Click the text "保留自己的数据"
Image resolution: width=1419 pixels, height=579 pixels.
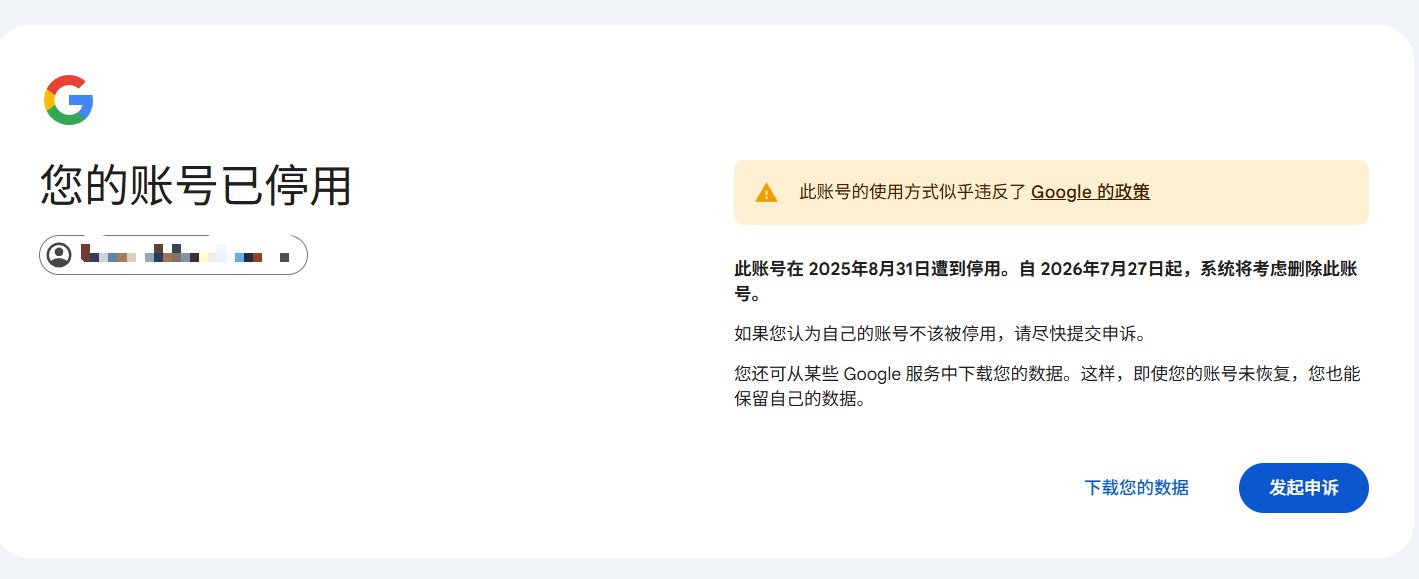click(797, 399)
